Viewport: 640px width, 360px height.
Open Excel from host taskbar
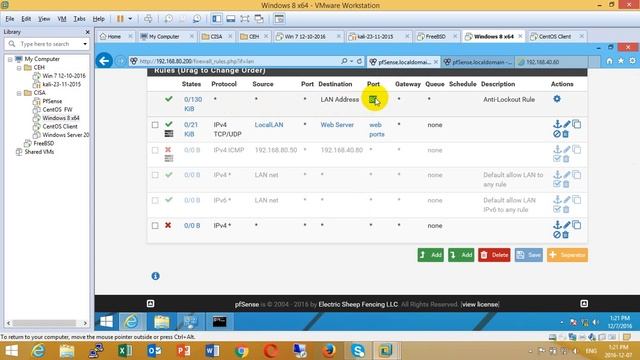click(x=125, y=351)
